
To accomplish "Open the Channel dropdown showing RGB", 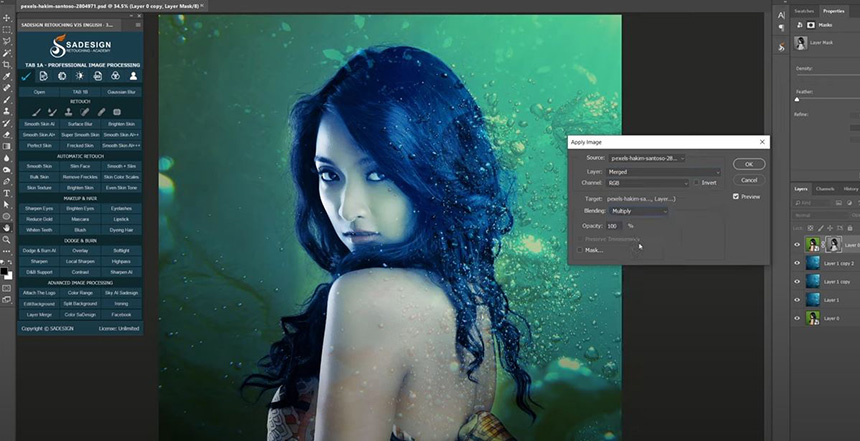I will [x=648, y=183].
